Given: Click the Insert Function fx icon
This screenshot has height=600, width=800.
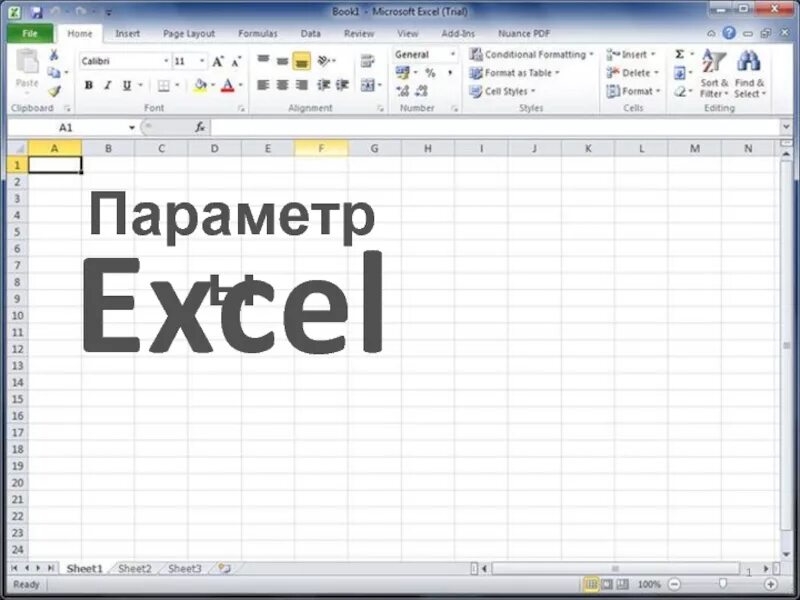Looking at the screenshot, I should [200, 128].
